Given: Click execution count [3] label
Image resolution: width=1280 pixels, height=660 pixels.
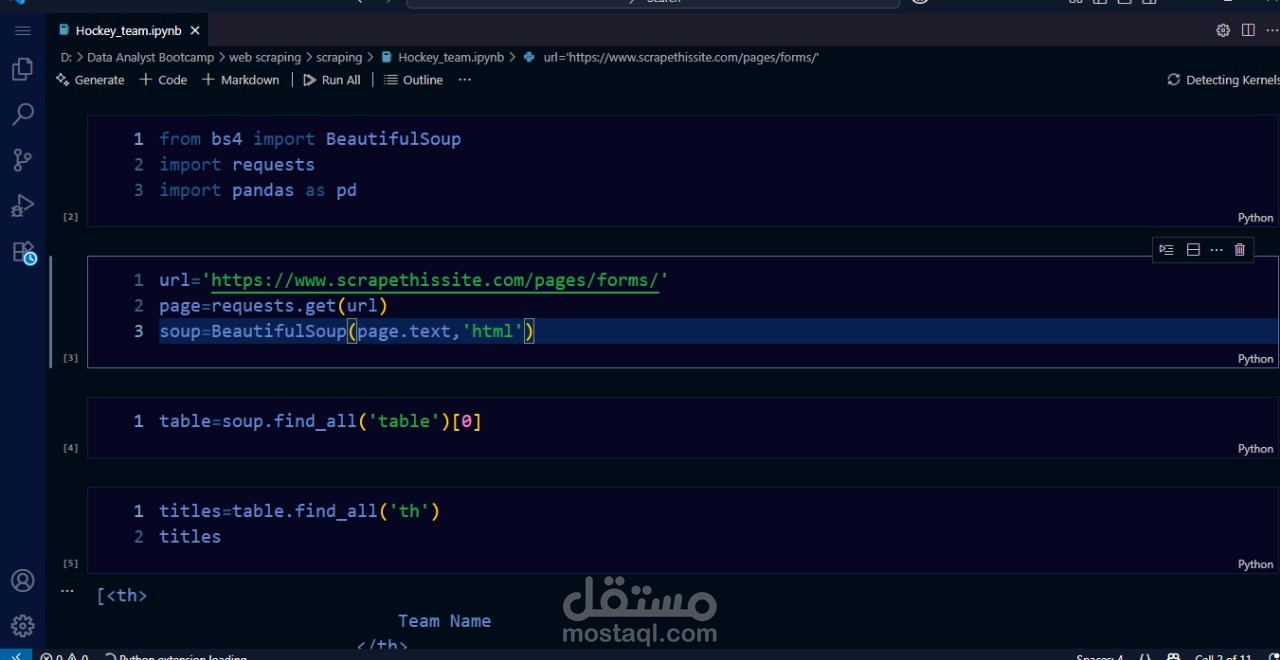Looking at the screenshot, I should click(x=70, y=358).
